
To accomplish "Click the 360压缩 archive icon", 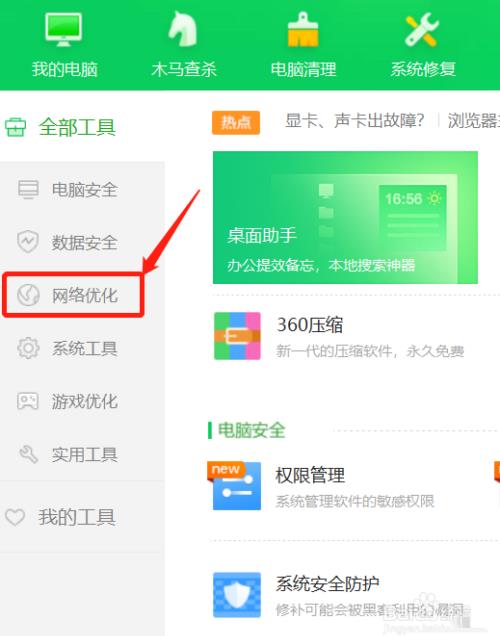I will (x=237, y=336).
